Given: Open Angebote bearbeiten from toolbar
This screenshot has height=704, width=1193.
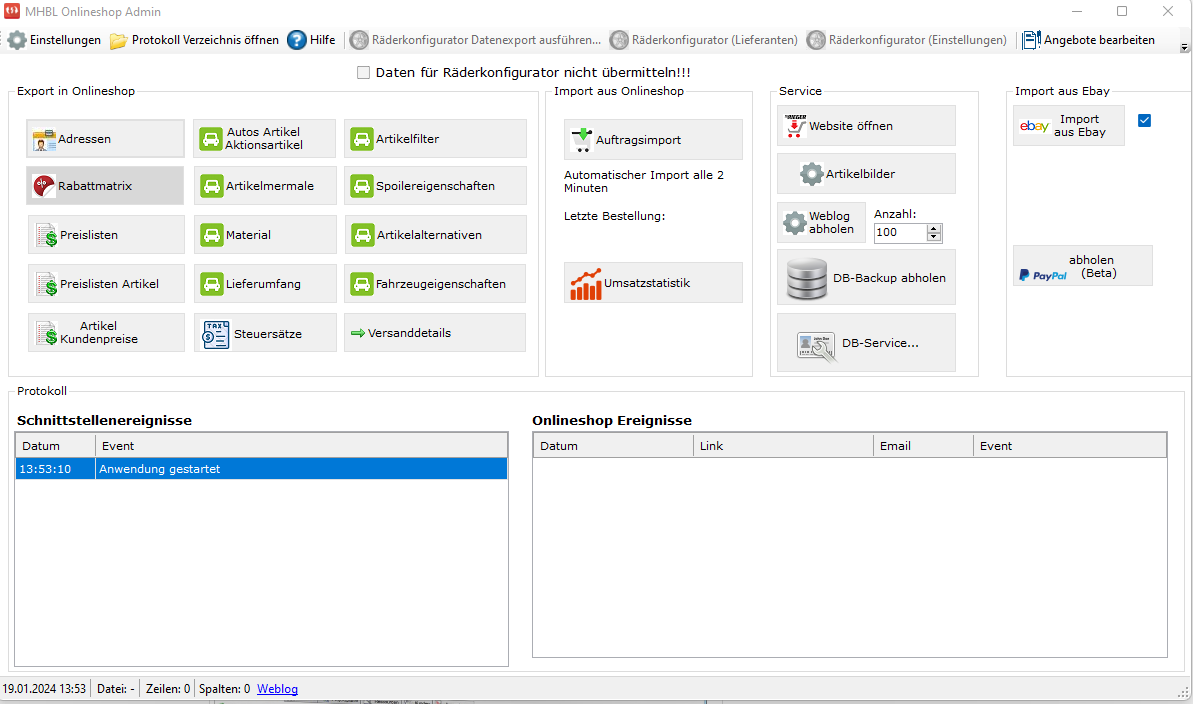Looking at the screenshot, I should click(x=1088, y=41).
